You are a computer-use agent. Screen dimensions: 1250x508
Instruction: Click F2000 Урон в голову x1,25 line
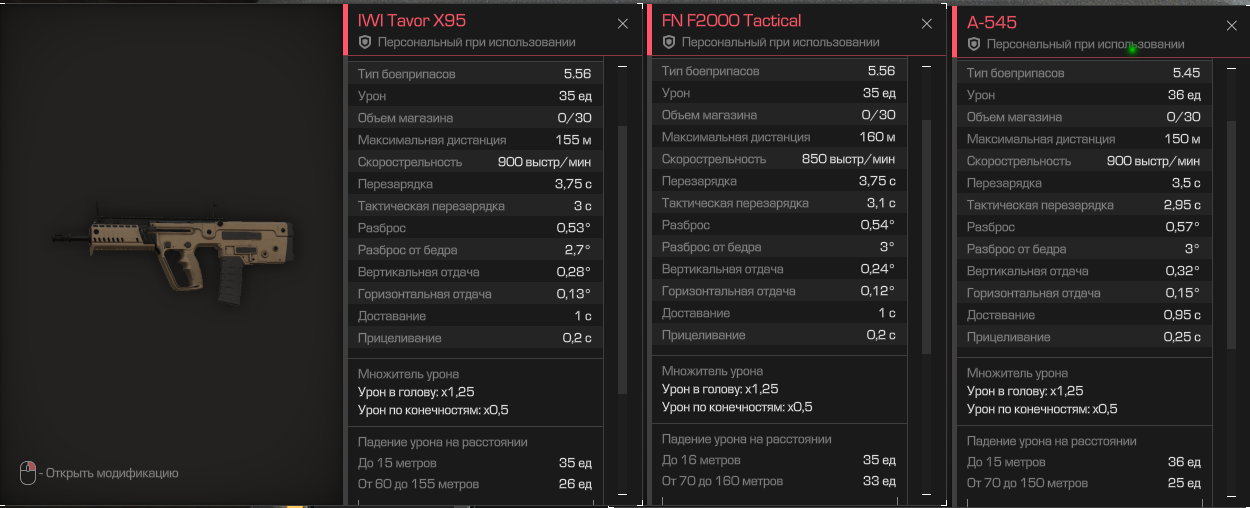[720, 389]
